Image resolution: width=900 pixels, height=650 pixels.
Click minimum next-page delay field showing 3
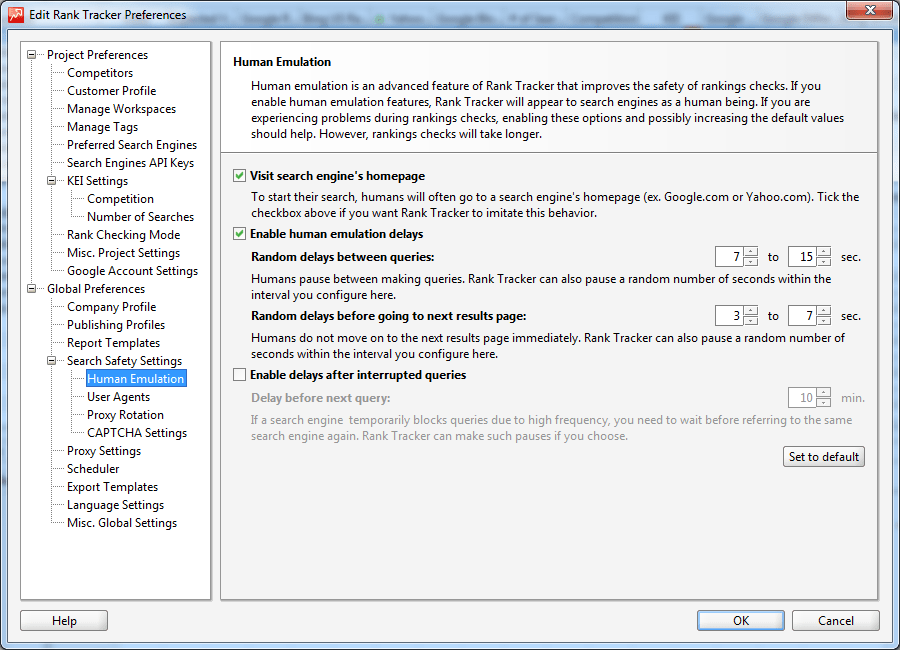pyautogui.click(x=729, y=316)
